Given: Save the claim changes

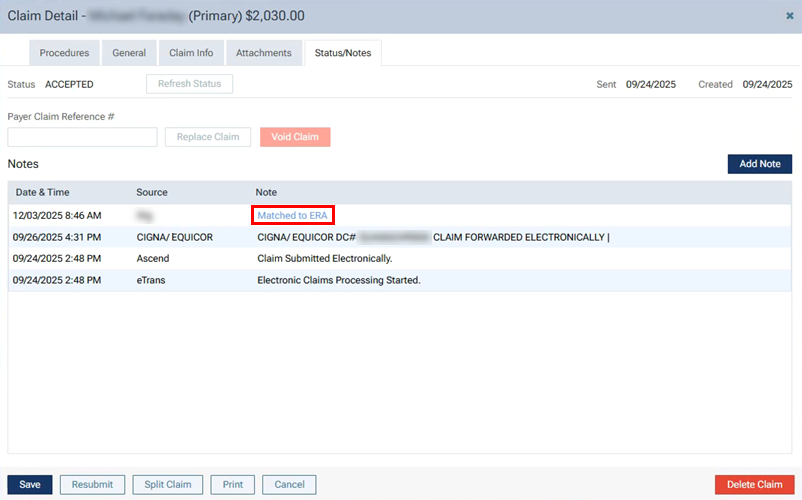Looking at the screenshot, I should [x=30, y=485].
